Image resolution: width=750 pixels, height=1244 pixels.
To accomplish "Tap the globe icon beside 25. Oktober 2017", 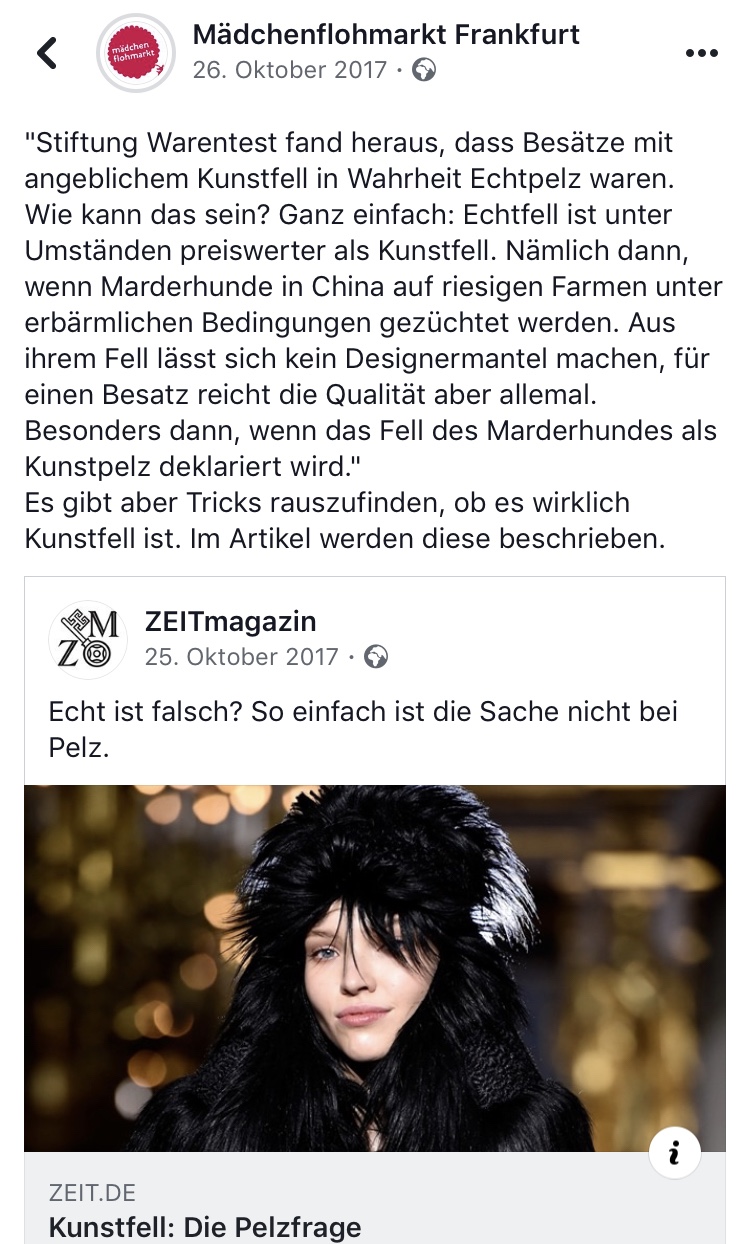I will 377,657.
